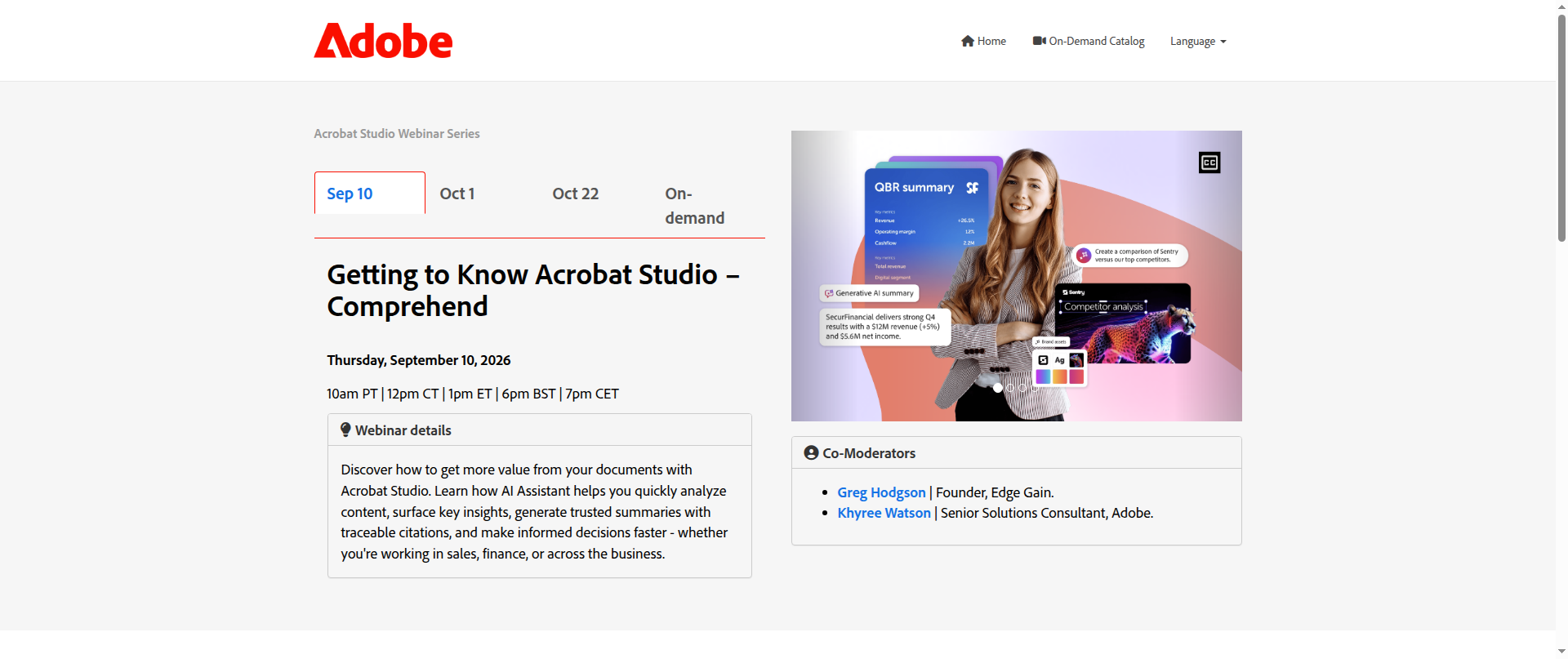Click the page vertical scrollbar thumb
This screenshot has height=659, width=1568.
[1561, 127]
